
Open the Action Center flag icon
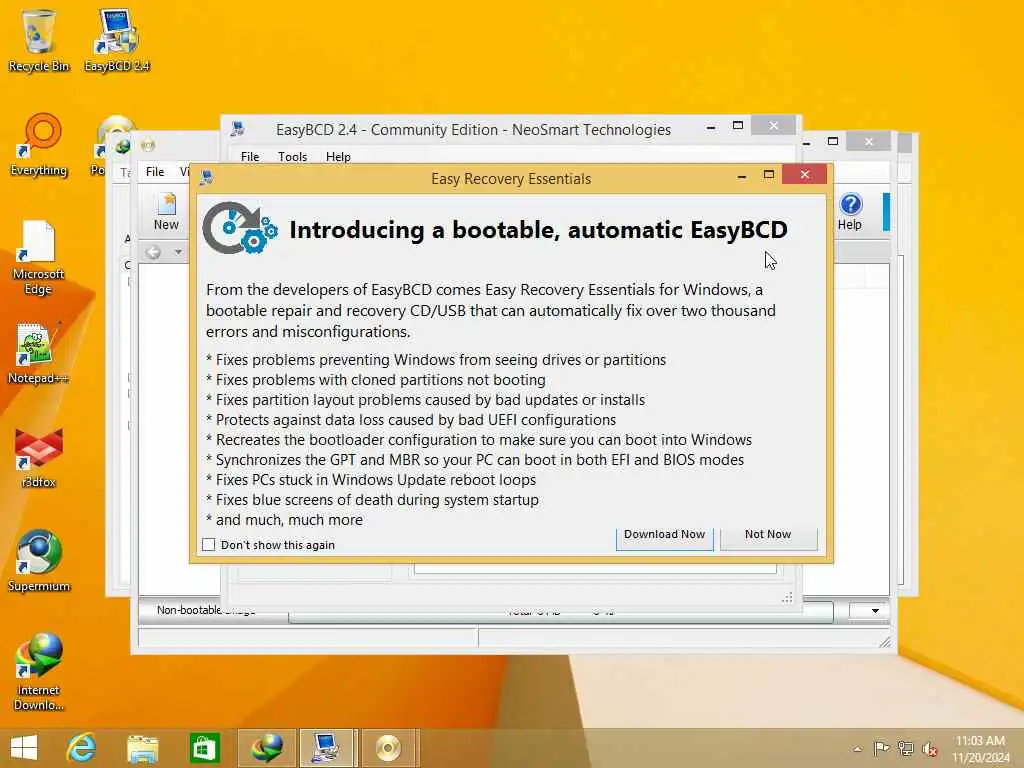tap(881, 748)
